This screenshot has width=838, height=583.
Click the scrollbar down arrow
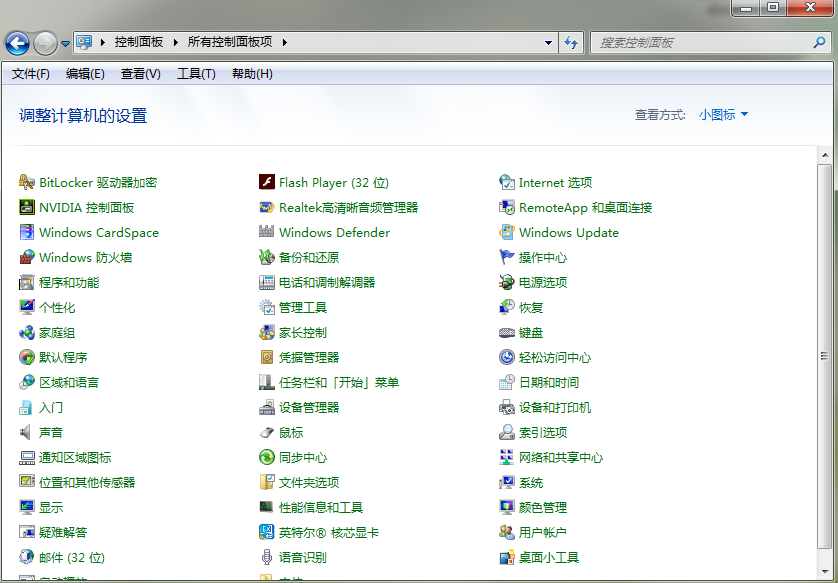pyautogui.click(x=825, y=574)
